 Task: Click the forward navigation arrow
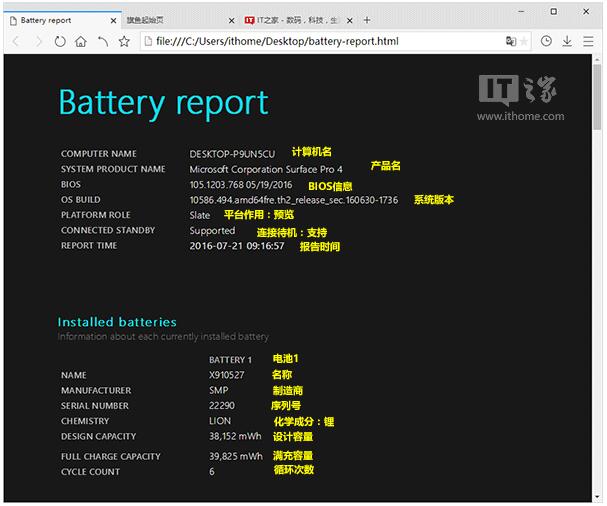[38, 41]
